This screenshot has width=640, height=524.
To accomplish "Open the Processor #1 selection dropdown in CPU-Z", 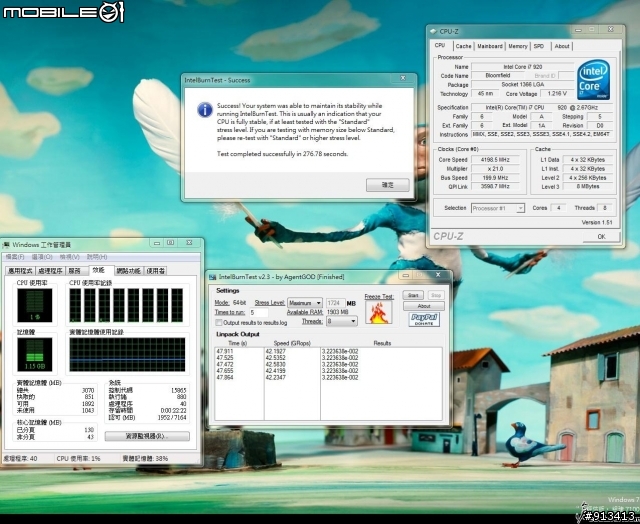I will tap(498, 208).
